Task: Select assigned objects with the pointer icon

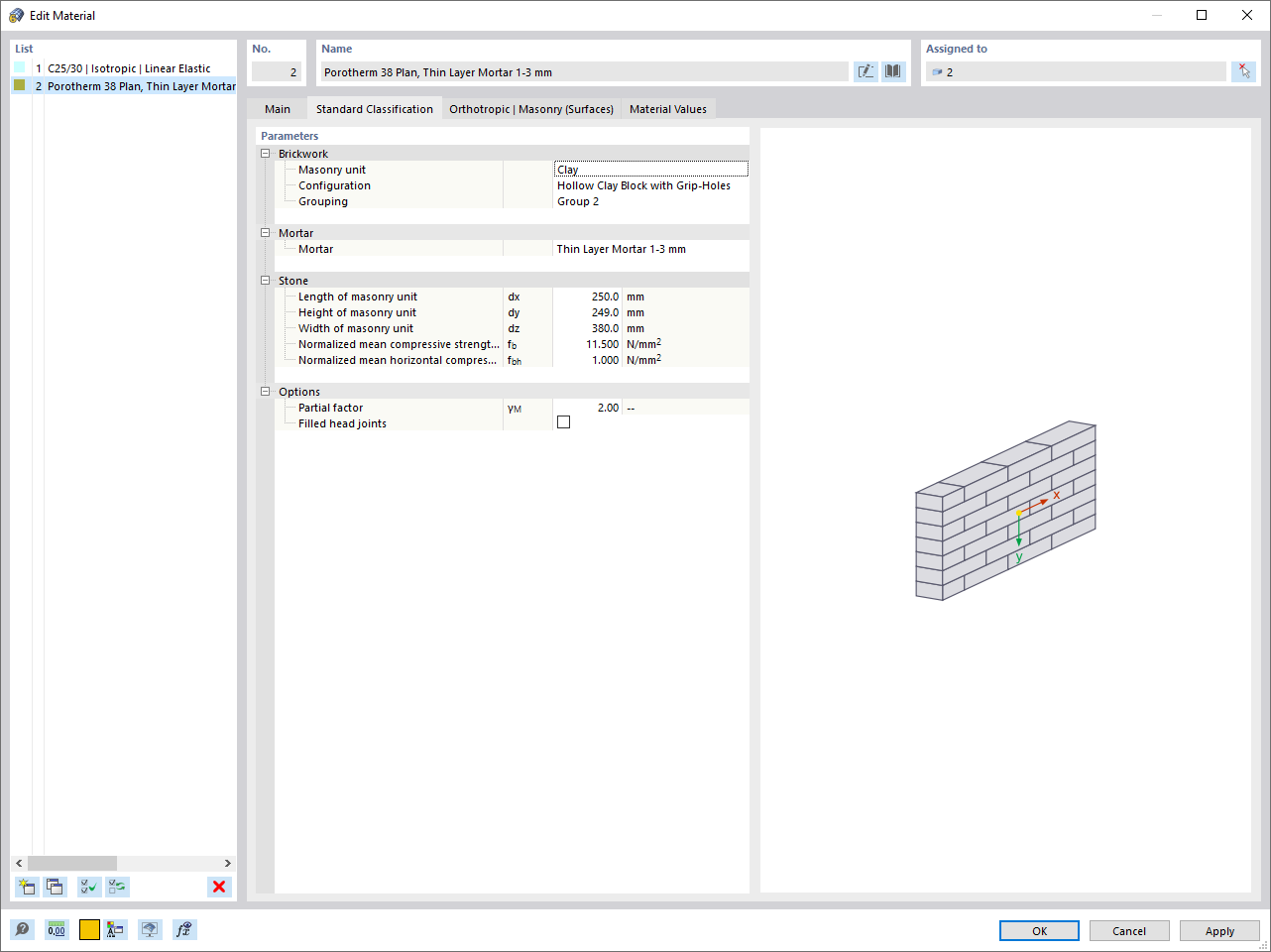Action: coord(1244,70)
